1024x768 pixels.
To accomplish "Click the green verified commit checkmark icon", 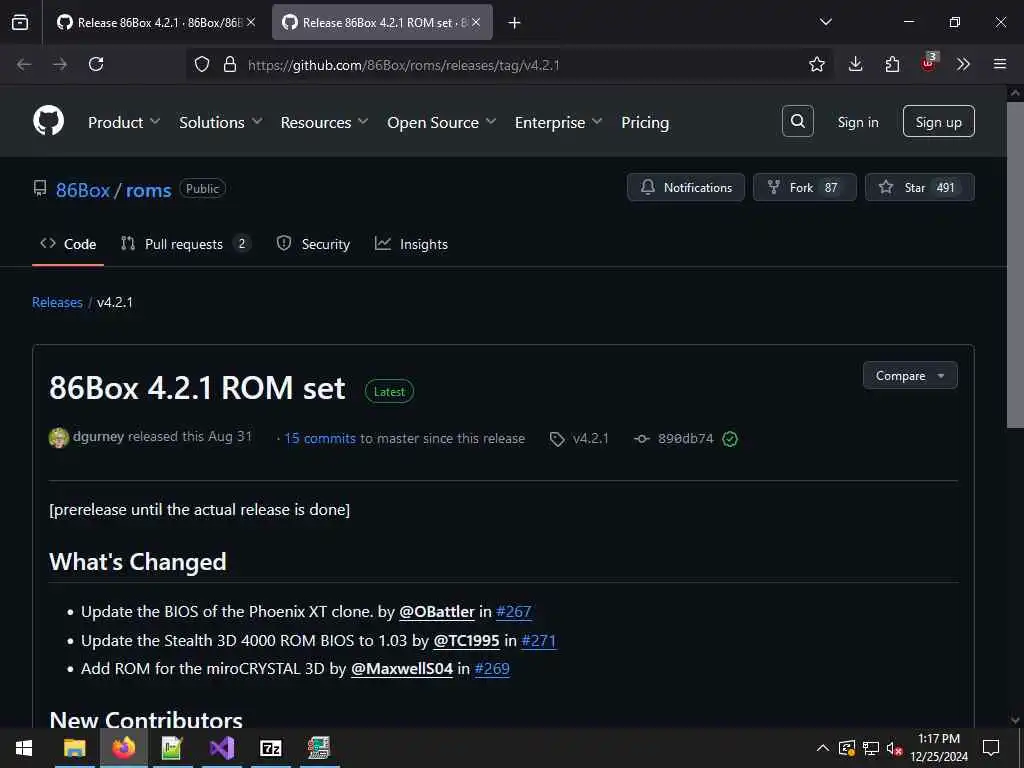I will pos(730,439).
